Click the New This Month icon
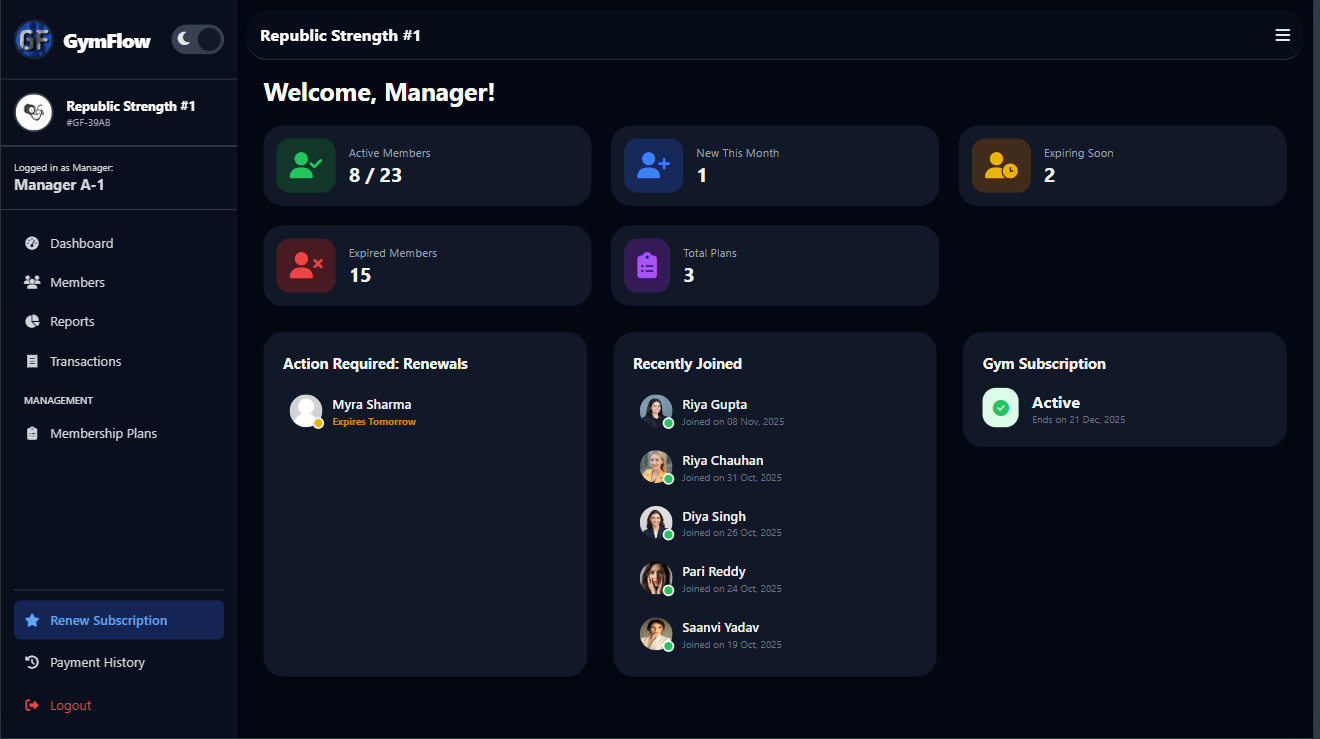1320x739 pixels. (653, 166)
